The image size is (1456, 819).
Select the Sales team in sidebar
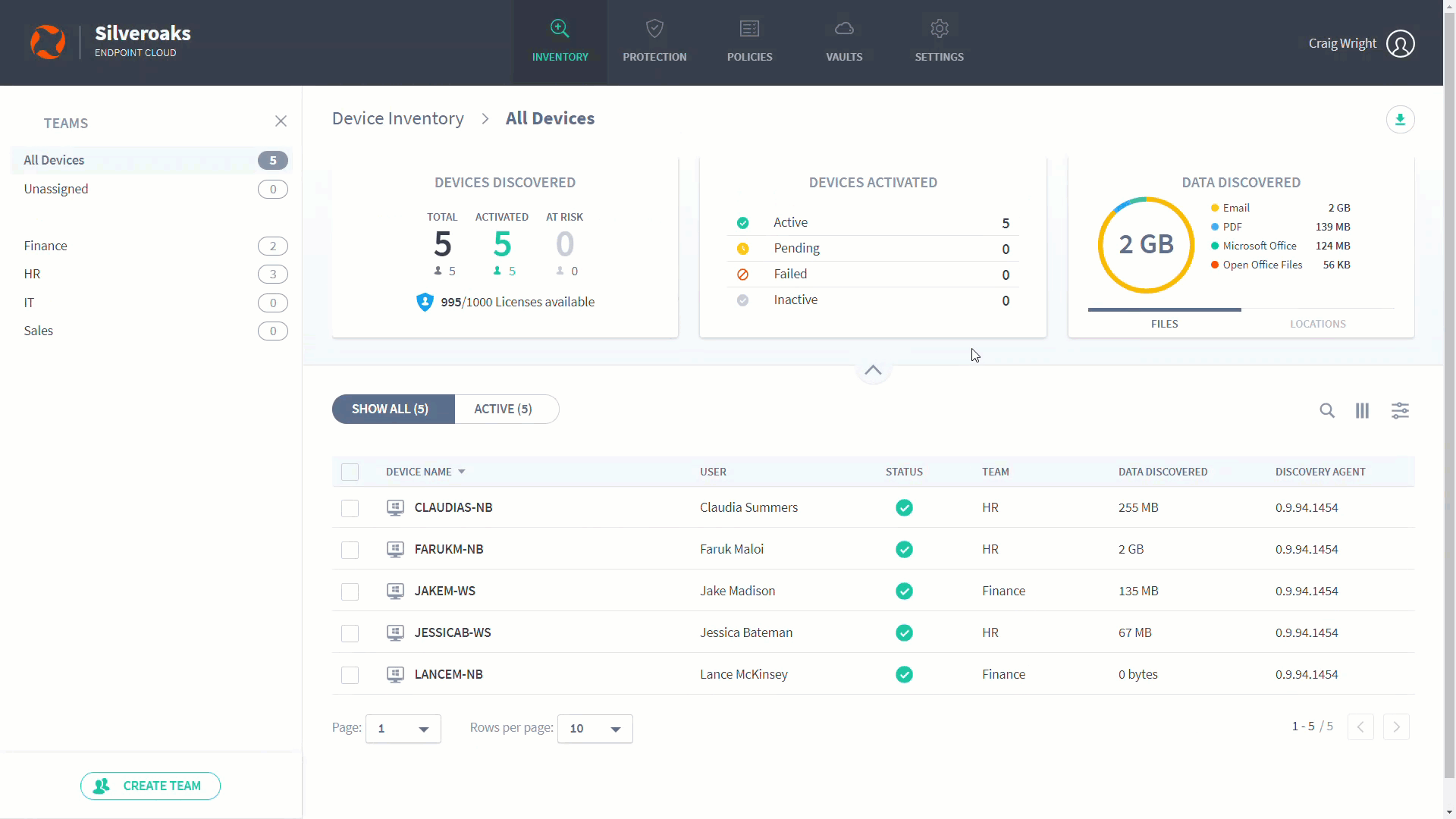[152, 331]
